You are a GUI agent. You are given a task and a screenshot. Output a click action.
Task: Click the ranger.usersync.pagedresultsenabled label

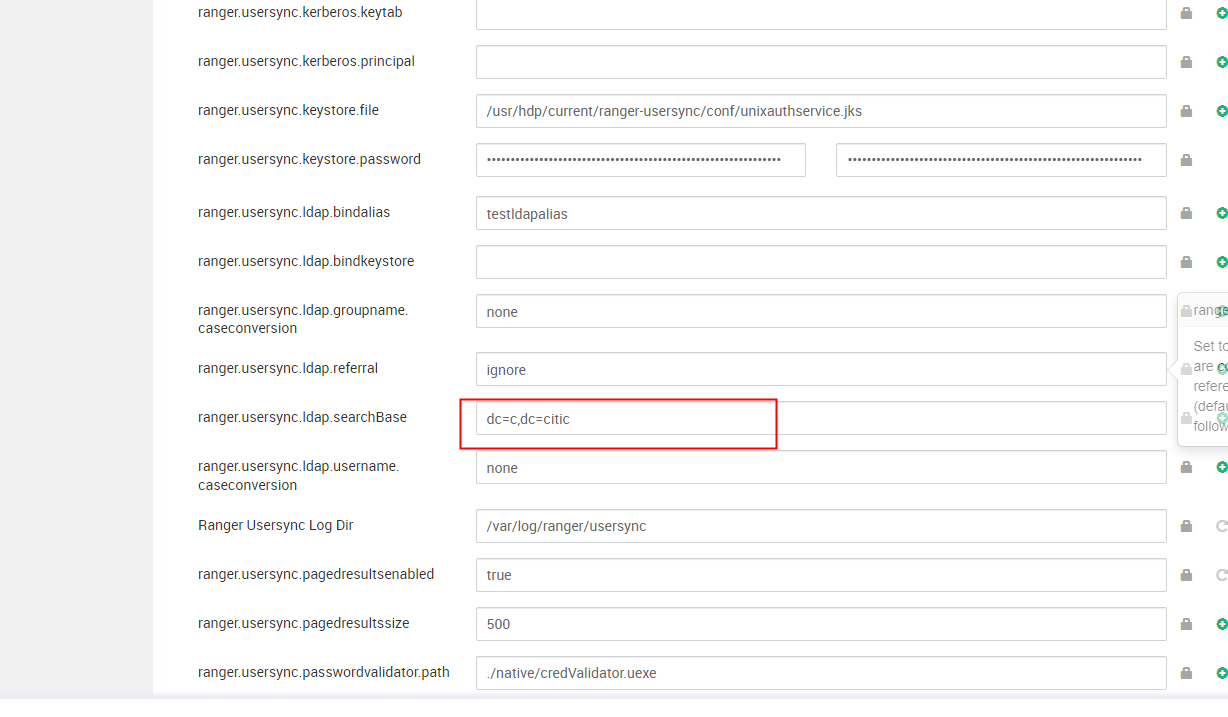(316, 574)
